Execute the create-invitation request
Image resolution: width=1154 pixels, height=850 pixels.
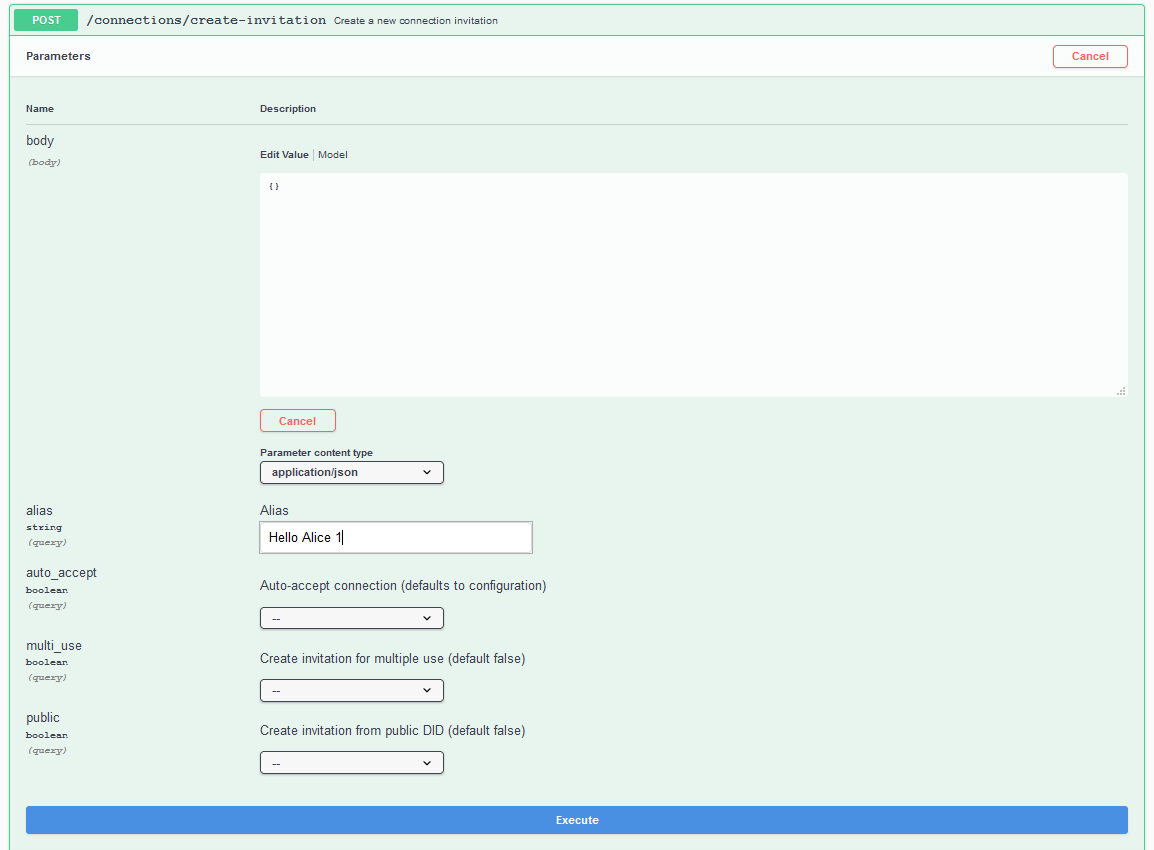(577, 819)
